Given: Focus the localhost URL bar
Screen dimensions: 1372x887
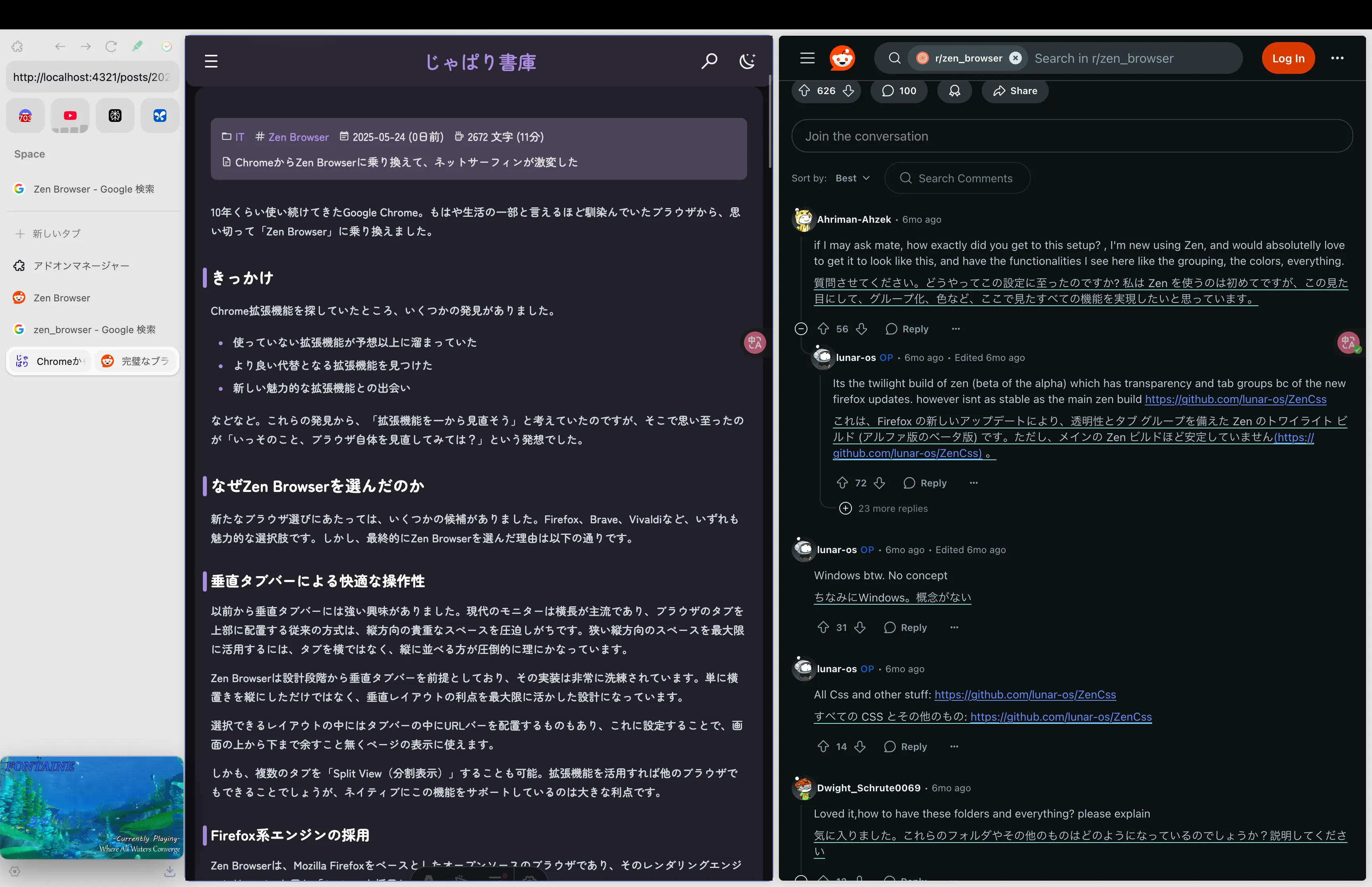Looking at the screenshot, I should click(92, 77).
